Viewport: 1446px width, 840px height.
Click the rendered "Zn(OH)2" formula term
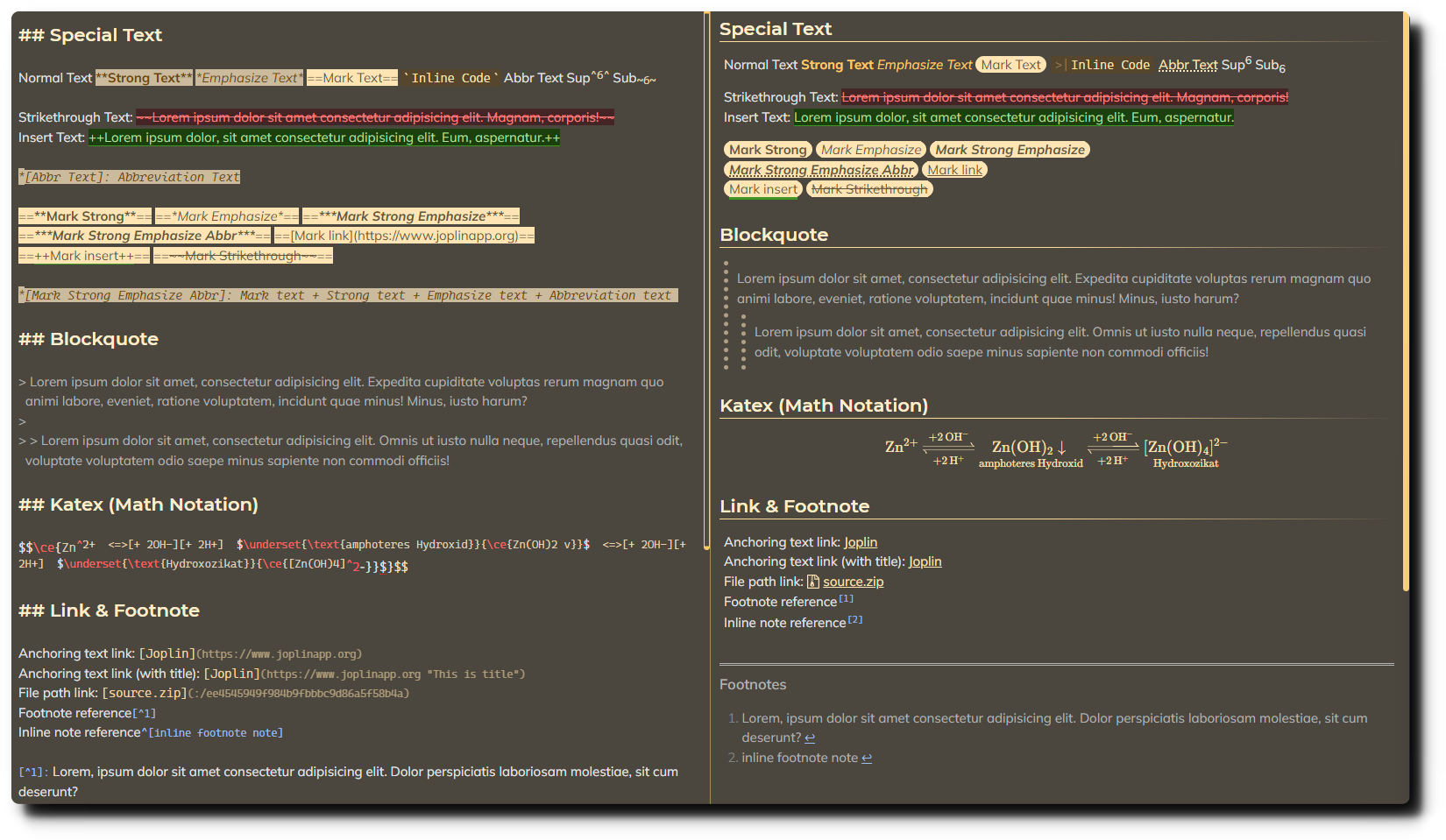(1023, 448)
